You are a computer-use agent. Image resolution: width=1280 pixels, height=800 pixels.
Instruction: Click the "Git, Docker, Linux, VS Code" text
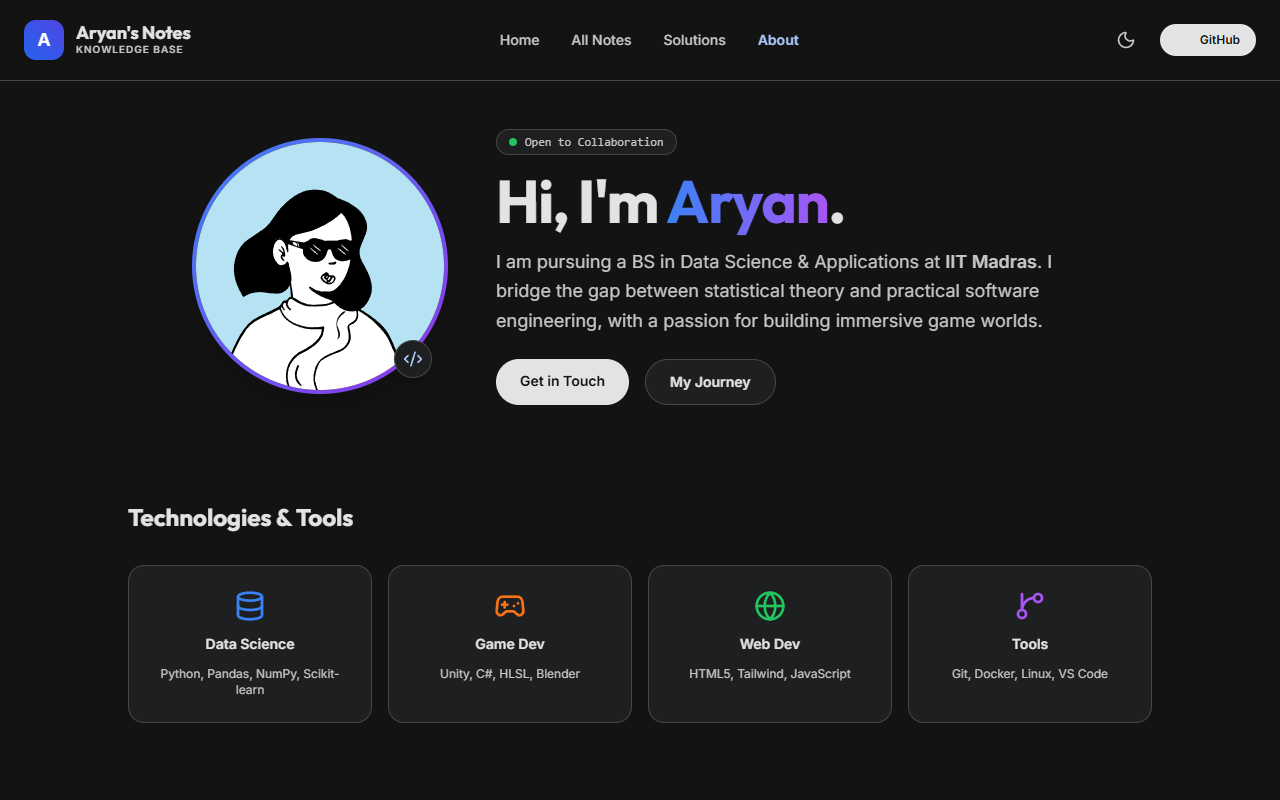coord(1030,674)
